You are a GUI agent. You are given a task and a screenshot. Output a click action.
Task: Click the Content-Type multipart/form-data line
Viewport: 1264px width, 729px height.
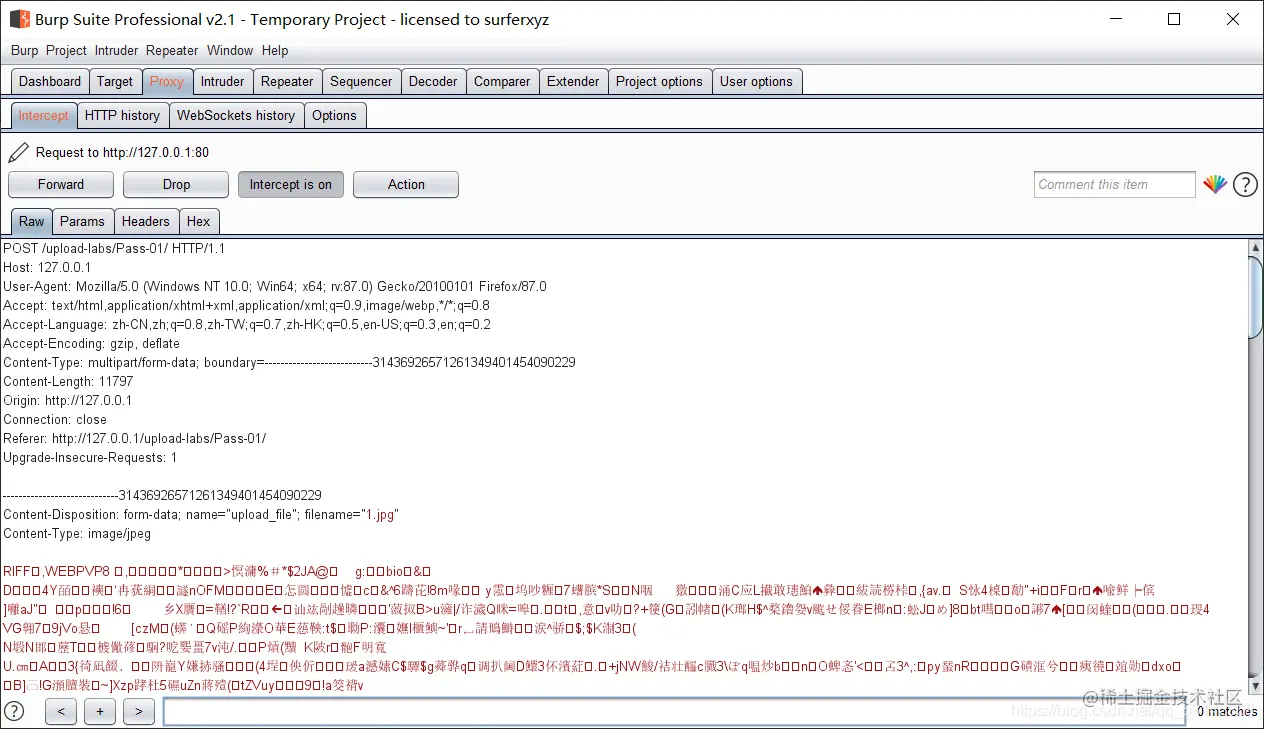(x=289, y=363)
